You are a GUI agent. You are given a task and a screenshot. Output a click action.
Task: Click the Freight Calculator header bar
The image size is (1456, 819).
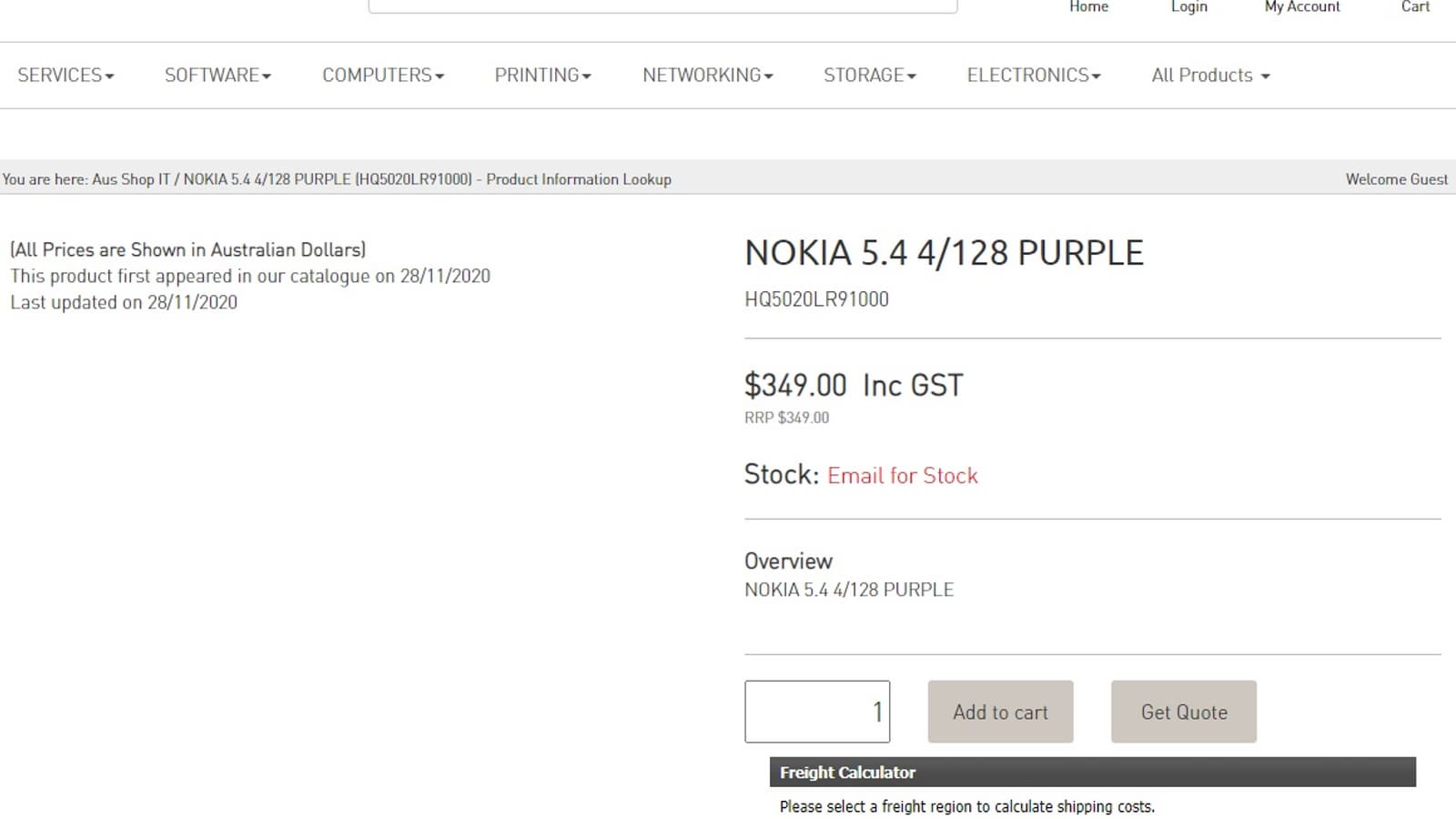click(x=1092, y=772)
